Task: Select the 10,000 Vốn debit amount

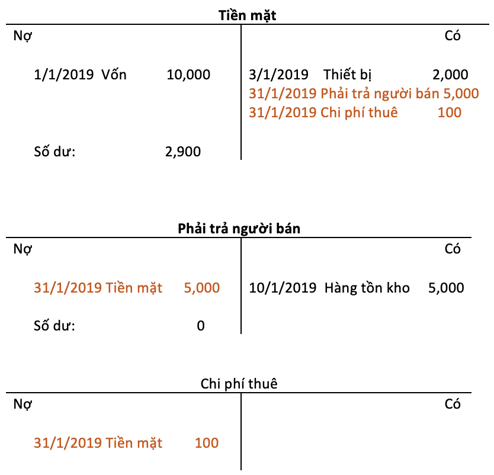Action: [x=189, y=75]
